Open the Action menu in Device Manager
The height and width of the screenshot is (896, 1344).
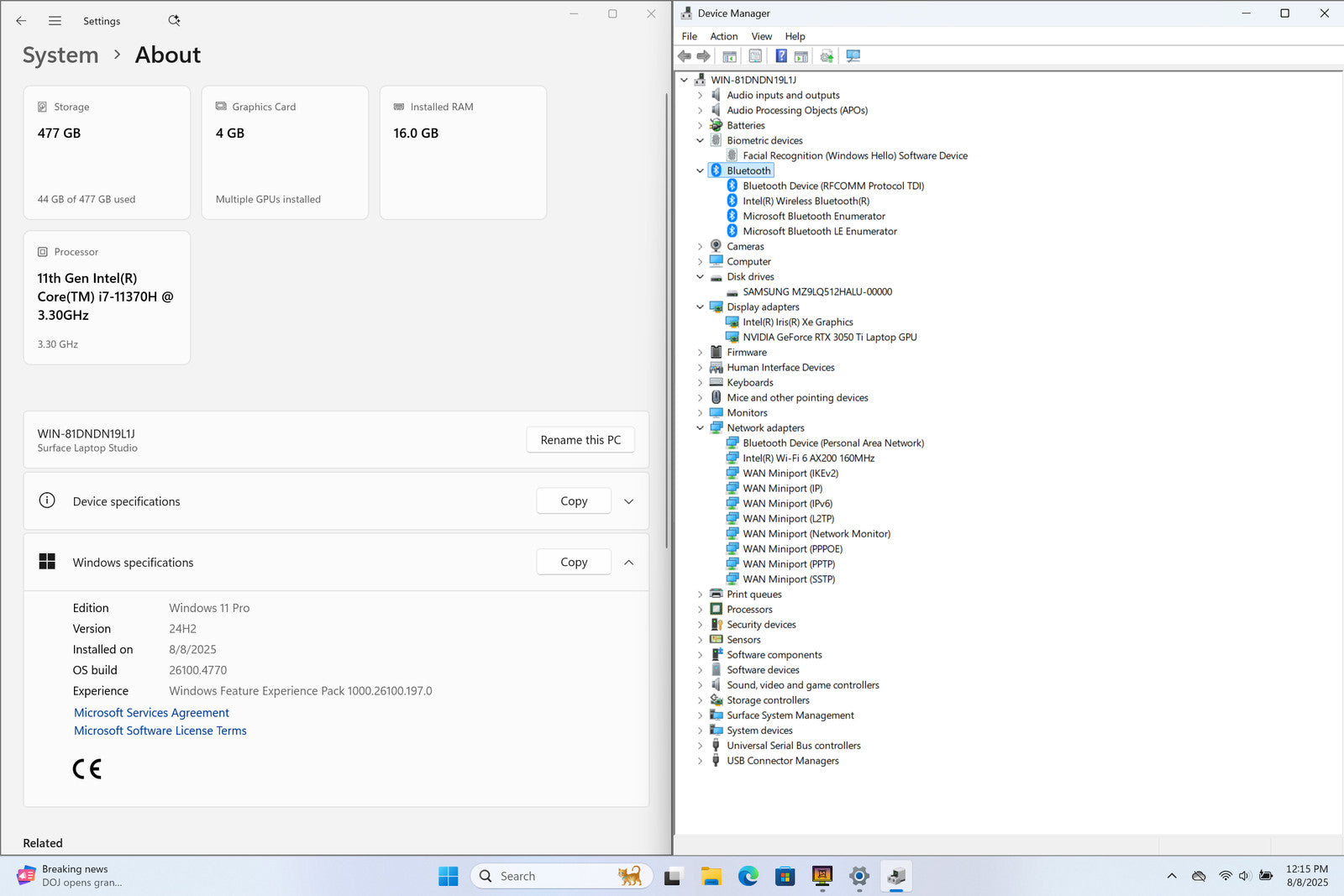[x=723, y=36]
